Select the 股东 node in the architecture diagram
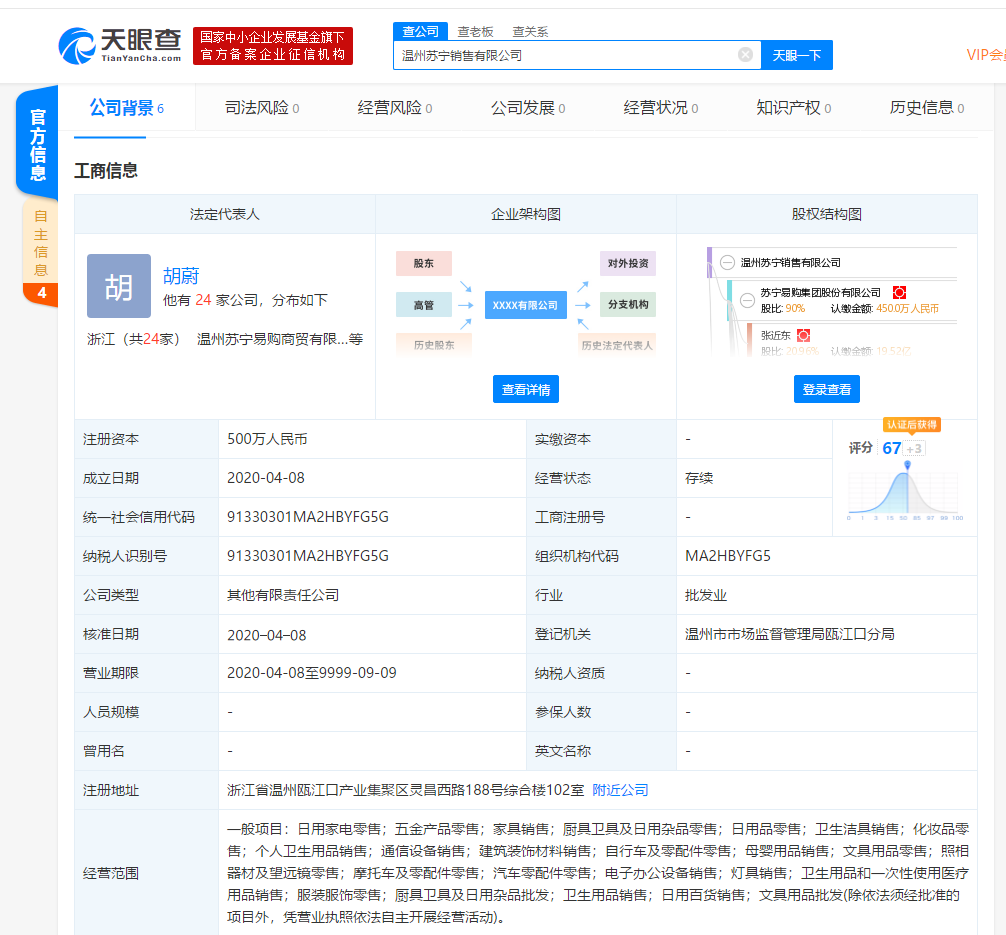 pyautogui.click(x=424, y=263)
